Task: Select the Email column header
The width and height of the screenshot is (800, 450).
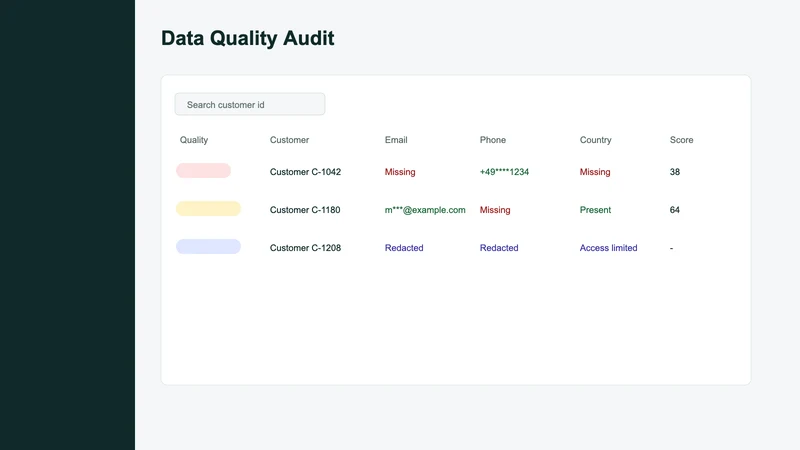Action: click(x=396, y=140)
